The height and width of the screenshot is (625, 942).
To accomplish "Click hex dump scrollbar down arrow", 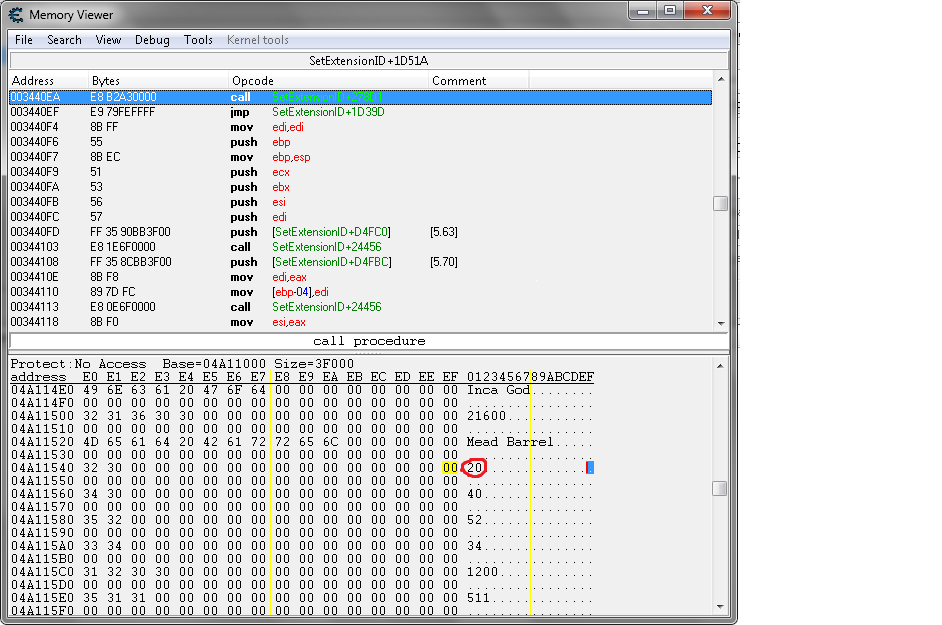I will click(x=720, y=606).
